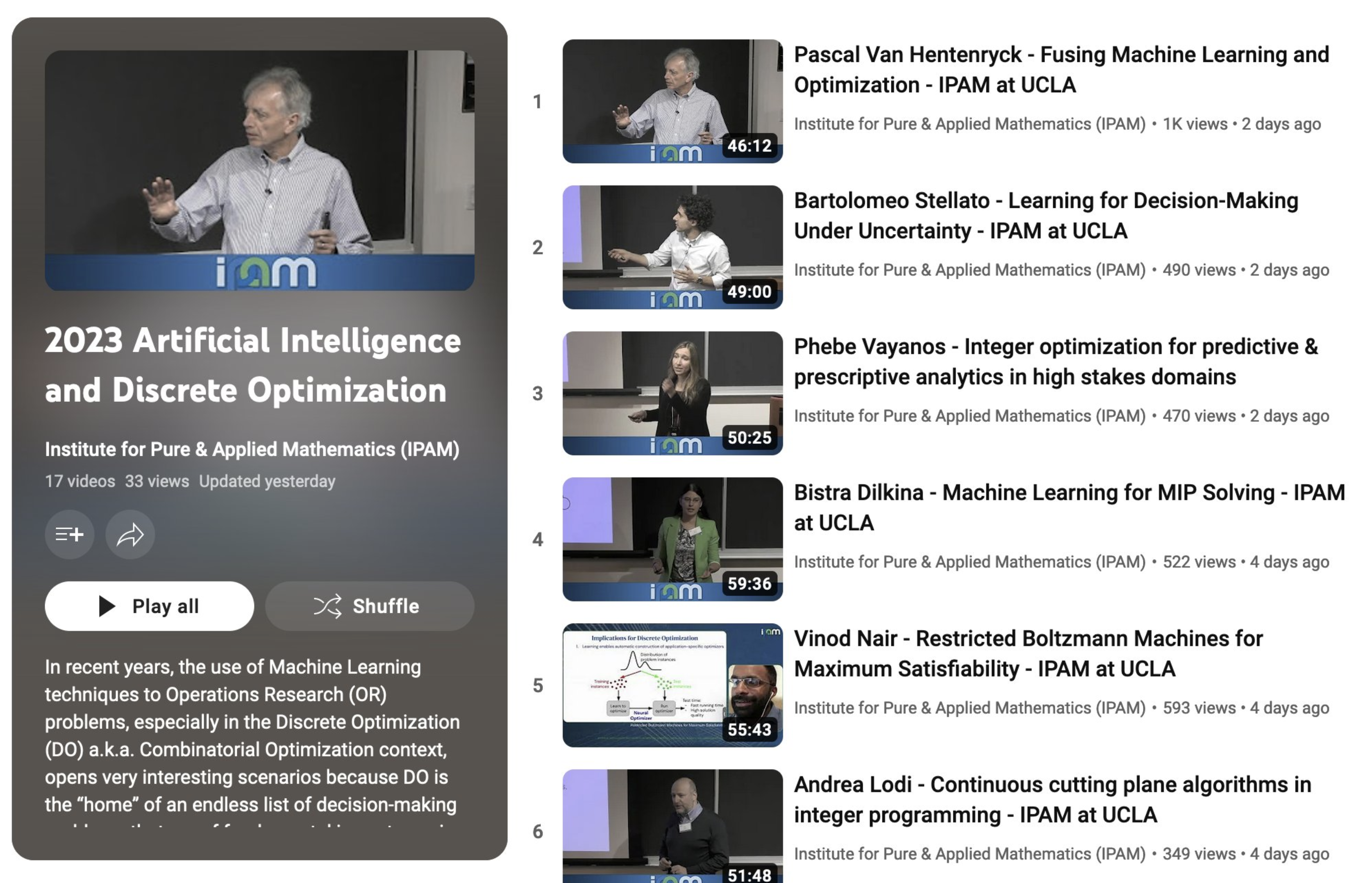Shuffle the playlist

[370, 606]
